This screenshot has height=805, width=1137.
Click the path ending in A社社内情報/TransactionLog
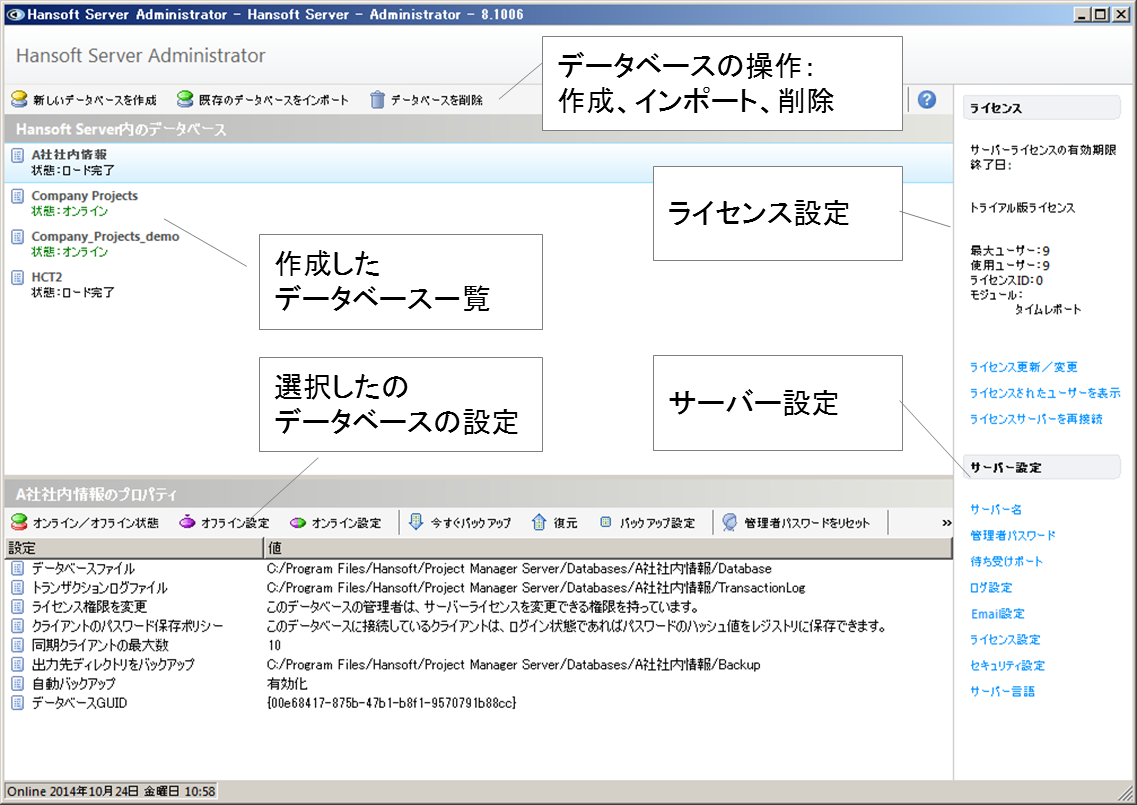536,587
